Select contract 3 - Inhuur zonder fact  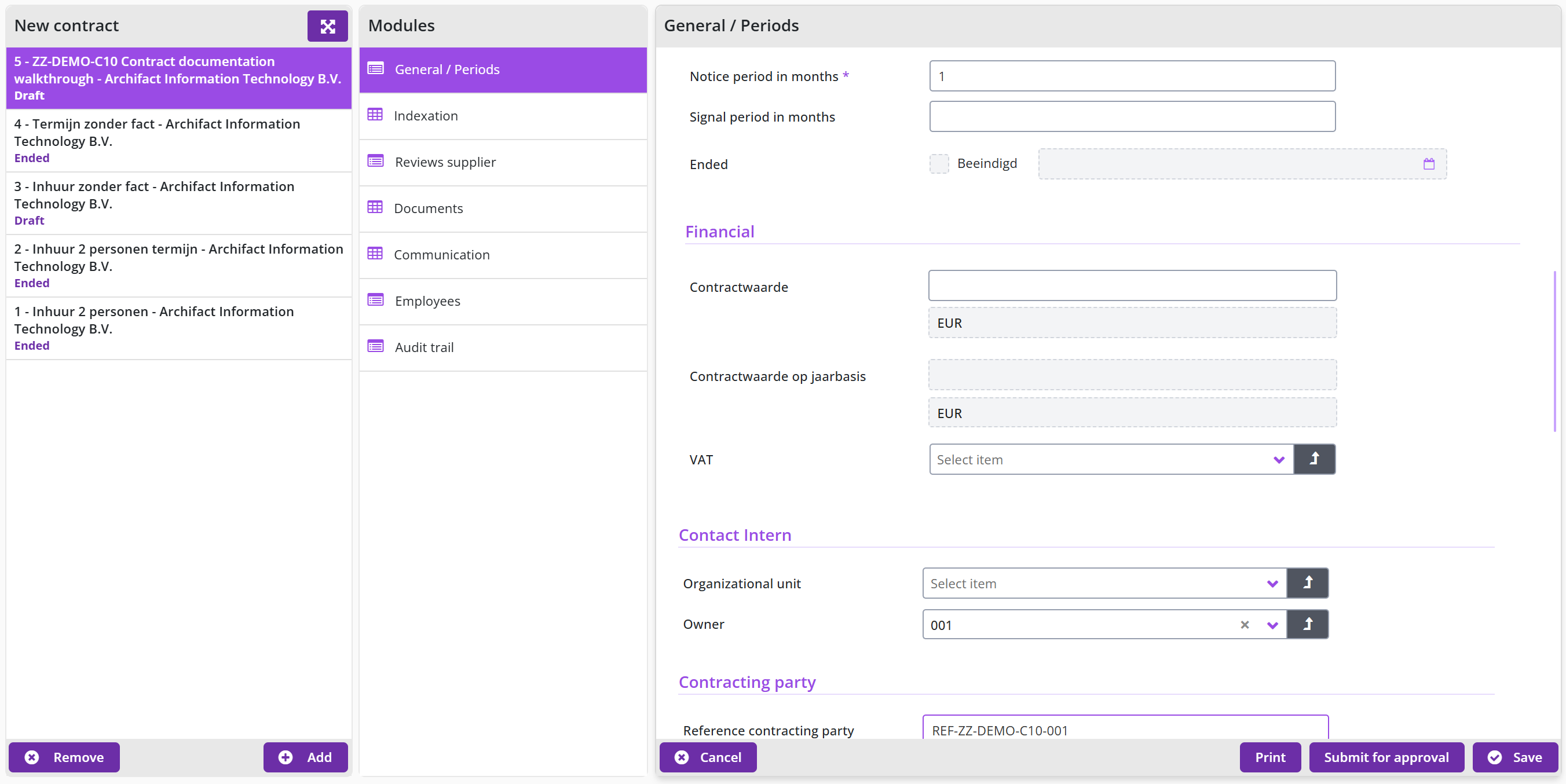pyautogui.click(x=179, y=203)
